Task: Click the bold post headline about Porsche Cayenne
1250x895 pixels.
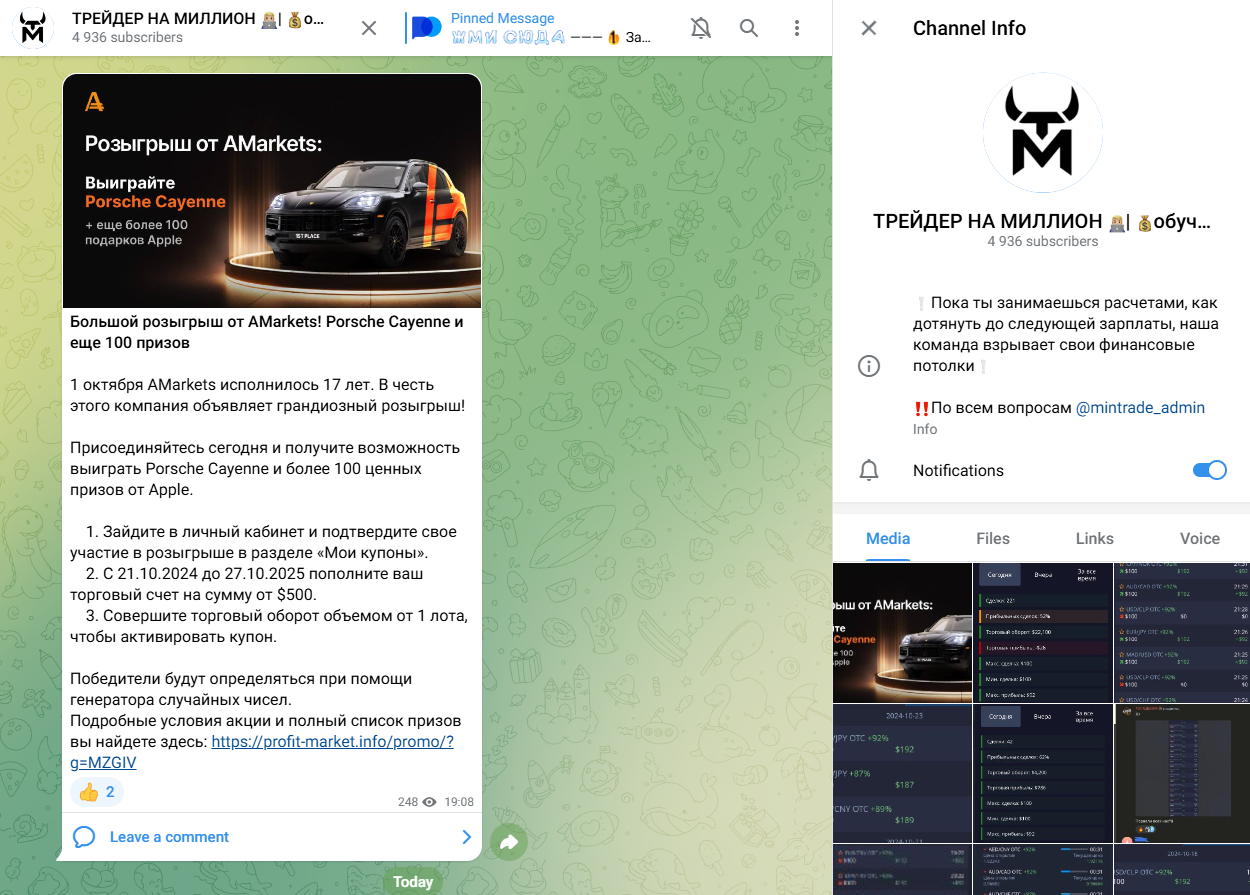Action: pos(267,332)
